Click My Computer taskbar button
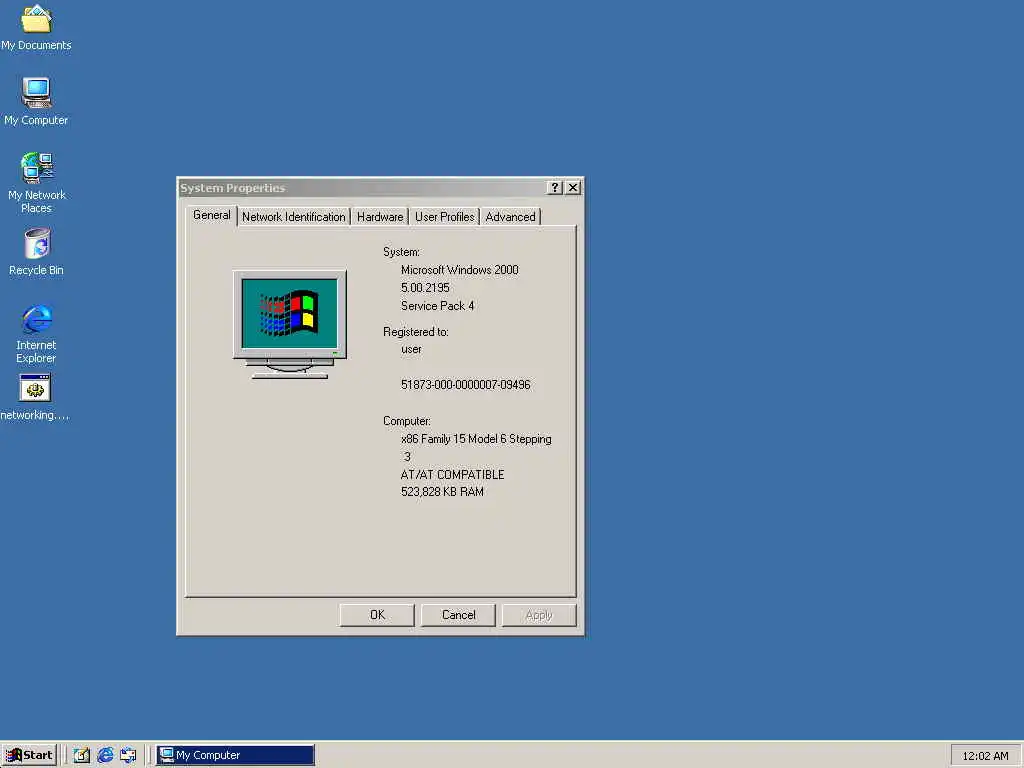Screen dimensions: 1024x768 (x=235, y=755)
